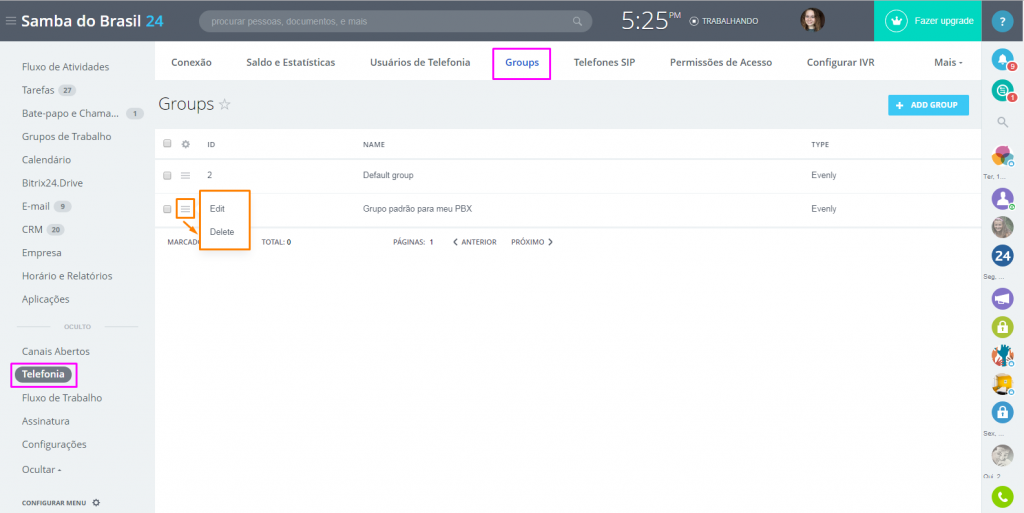Click the Configurar Menu link
1024x513 pixels.
[x=54, y=503]
